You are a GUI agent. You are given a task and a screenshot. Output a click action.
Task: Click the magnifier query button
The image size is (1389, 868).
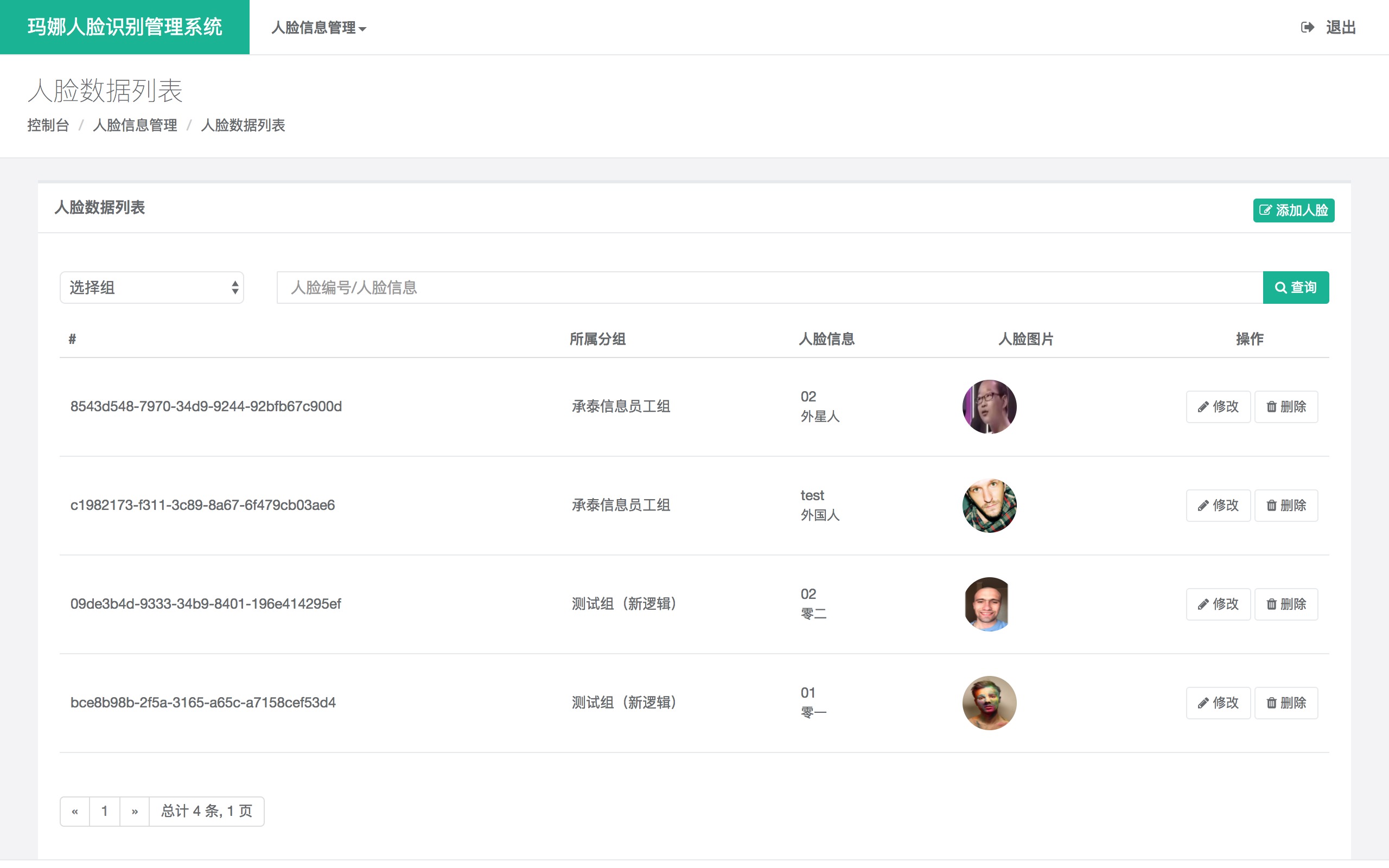[1296, 287]
